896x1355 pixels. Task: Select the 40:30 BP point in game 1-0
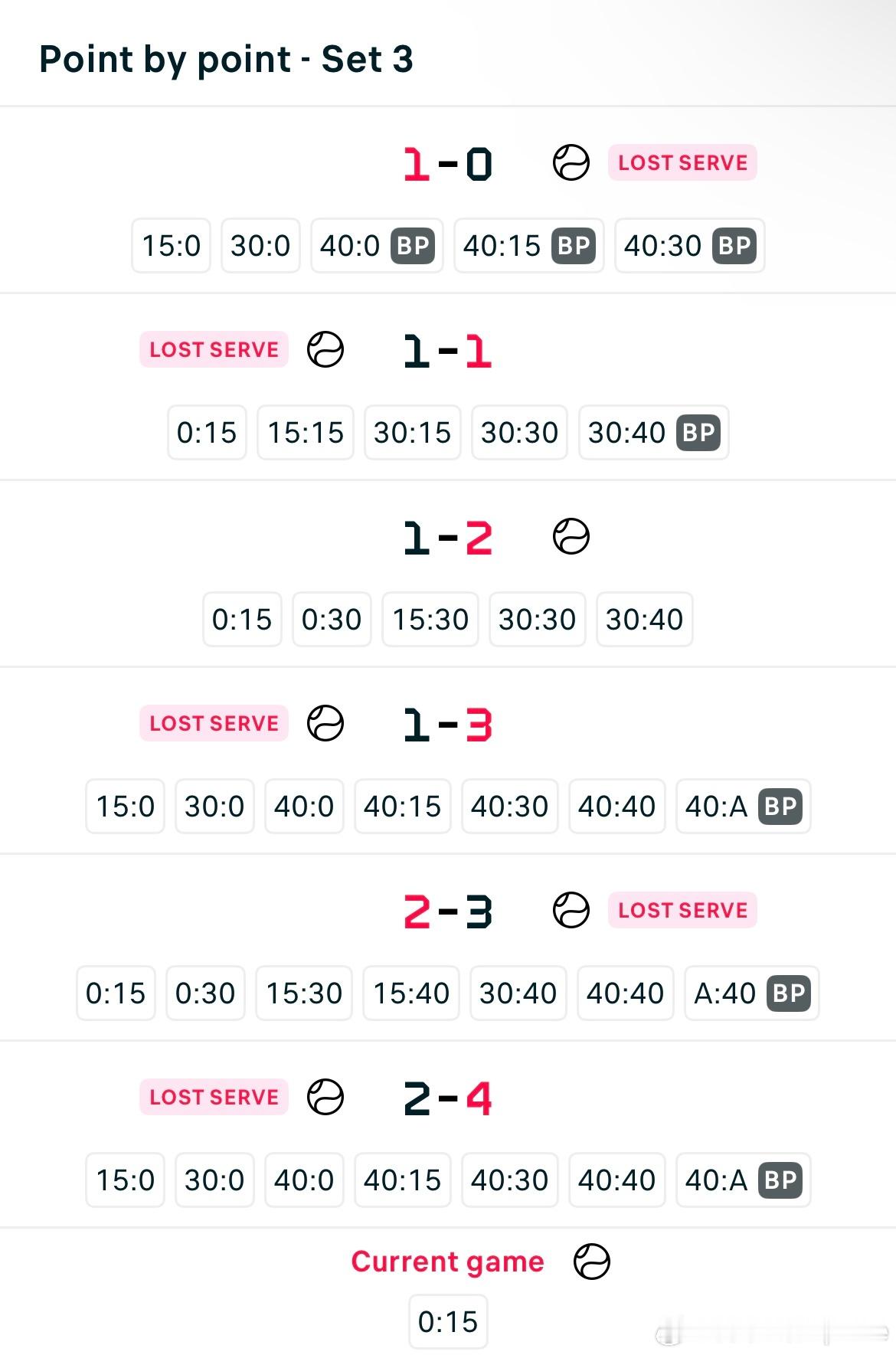pyautogui.click(x=690, y=246)
